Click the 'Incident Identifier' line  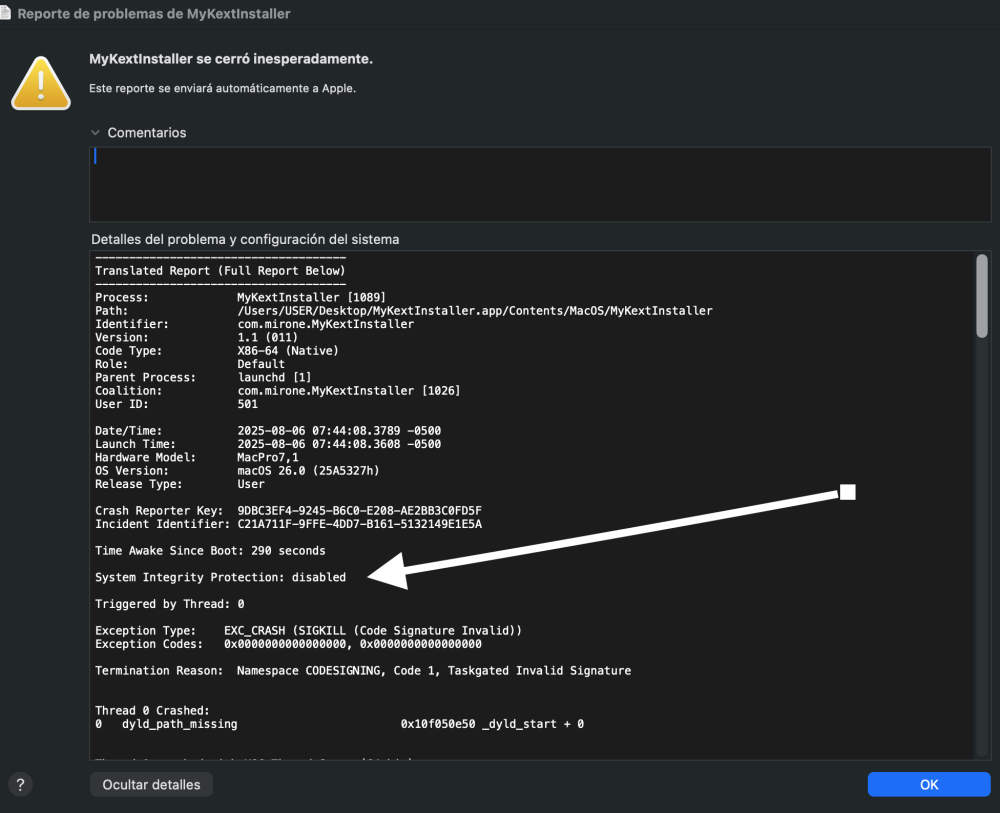(x=288, y=524)
